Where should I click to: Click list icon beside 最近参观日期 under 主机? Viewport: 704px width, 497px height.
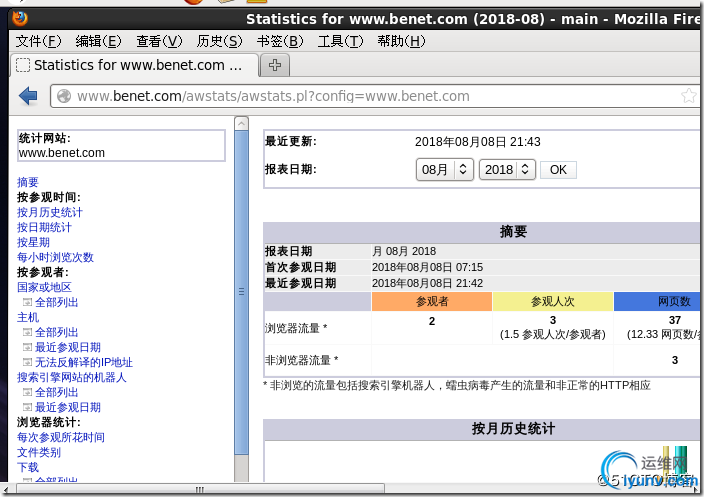pyautogui.click(x=27, y=347)
